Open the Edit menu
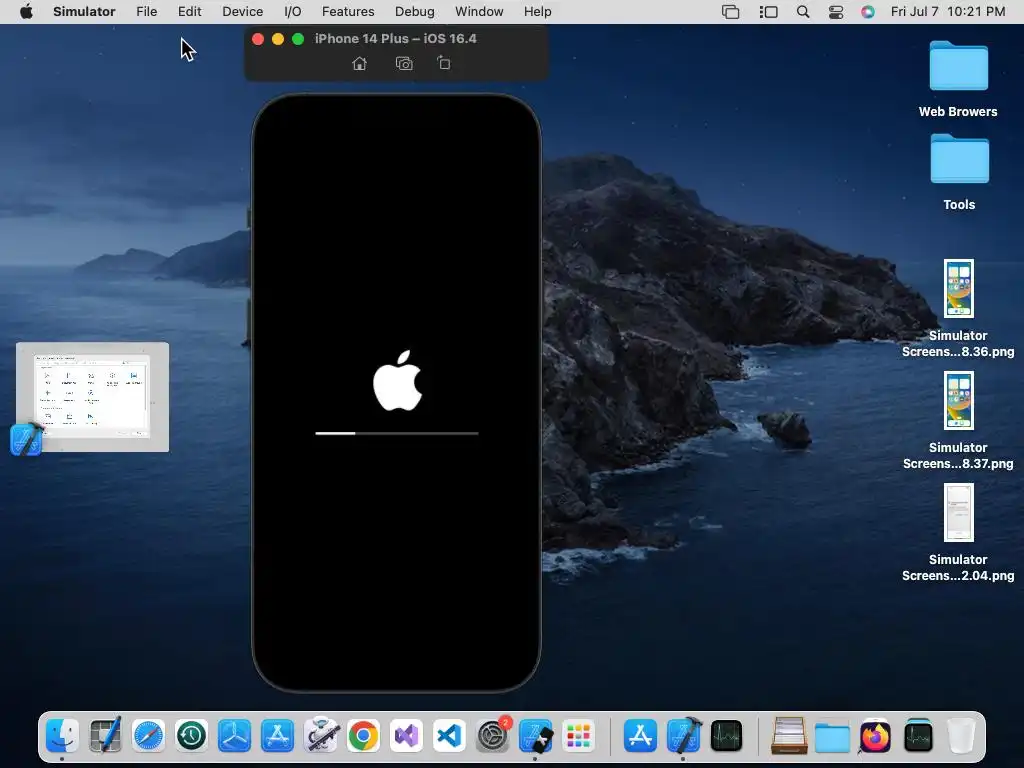The image size is (1024, 768). coord(189,11)
